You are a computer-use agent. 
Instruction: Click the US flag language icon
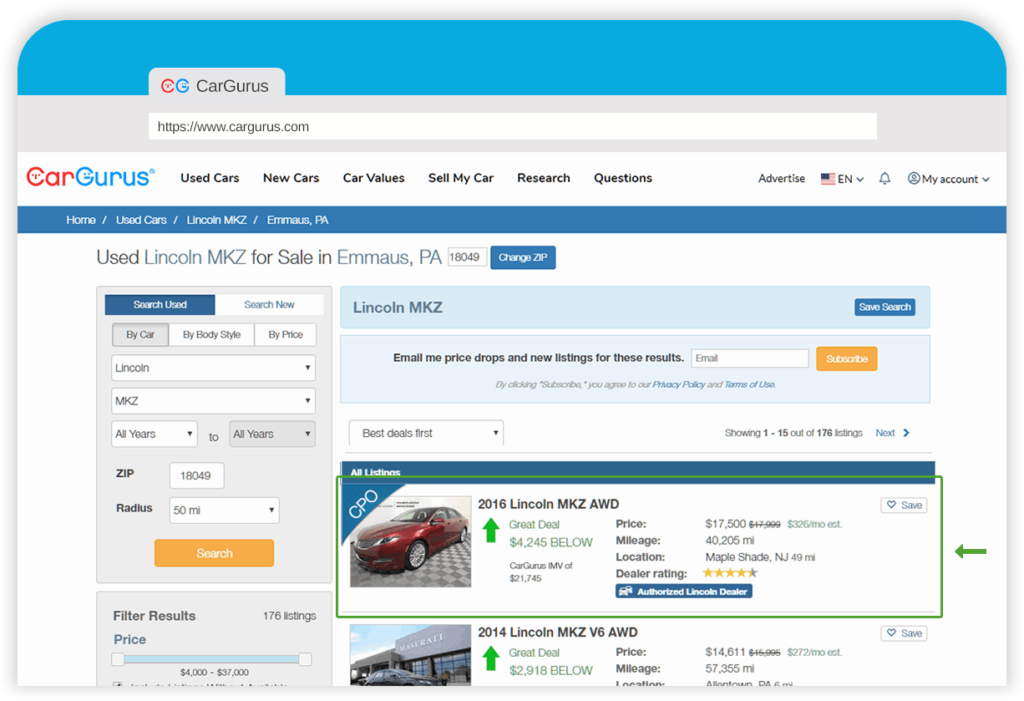click(828, 178)
